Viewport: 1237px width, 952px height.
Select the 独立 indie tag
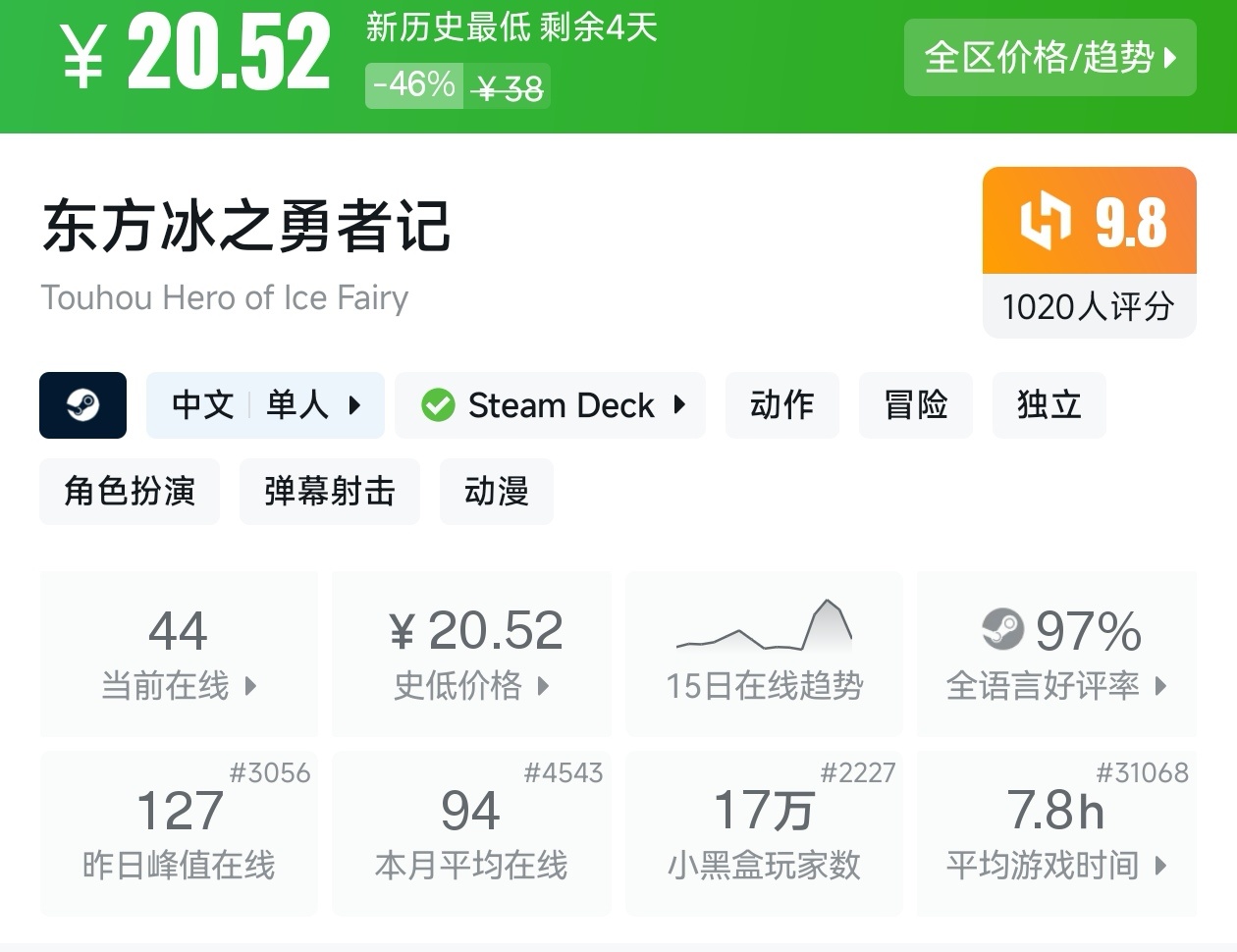(1049, 404)
